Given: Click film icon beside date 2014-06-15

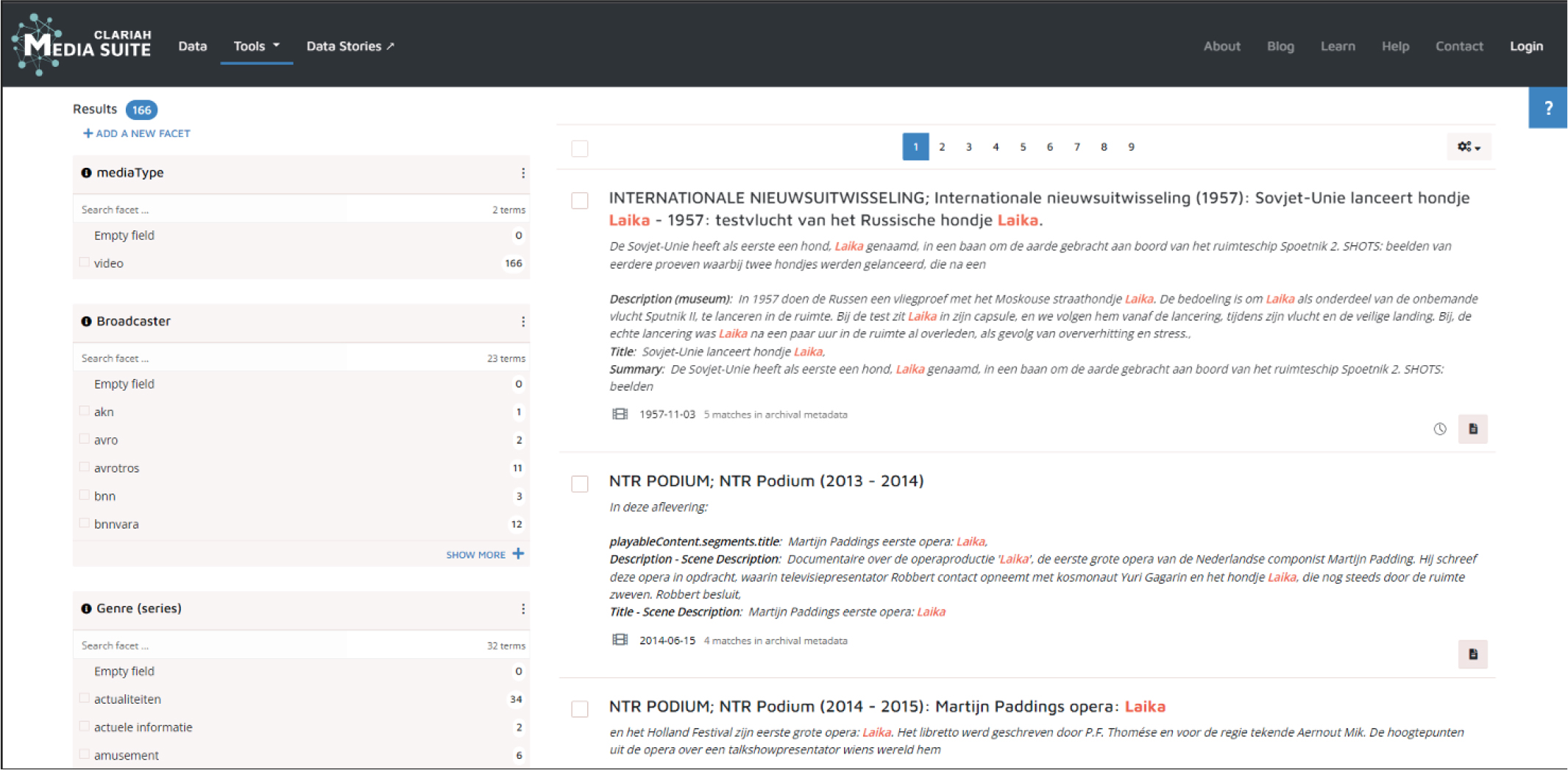Looking at the screenshot, I should (x=620, y=640).
